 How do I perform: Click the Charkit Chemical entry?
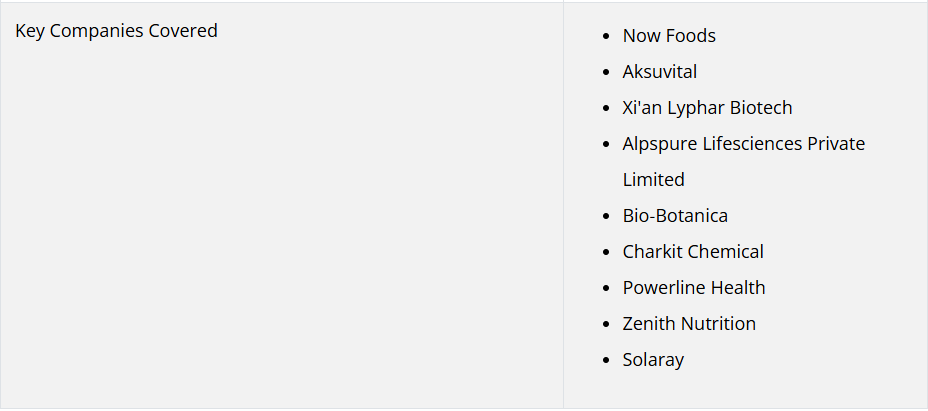pyautogui.click(x=693, y=252)
